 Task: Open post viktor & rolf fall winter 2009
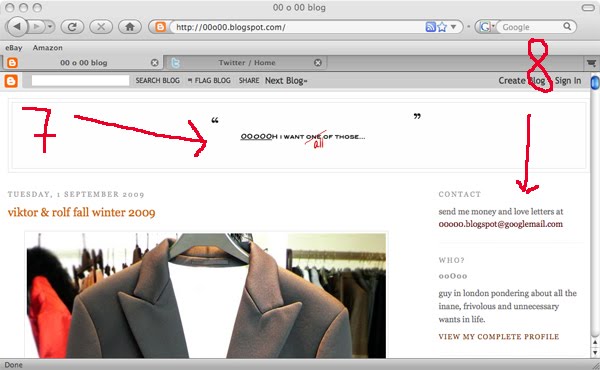coord(82,212)
